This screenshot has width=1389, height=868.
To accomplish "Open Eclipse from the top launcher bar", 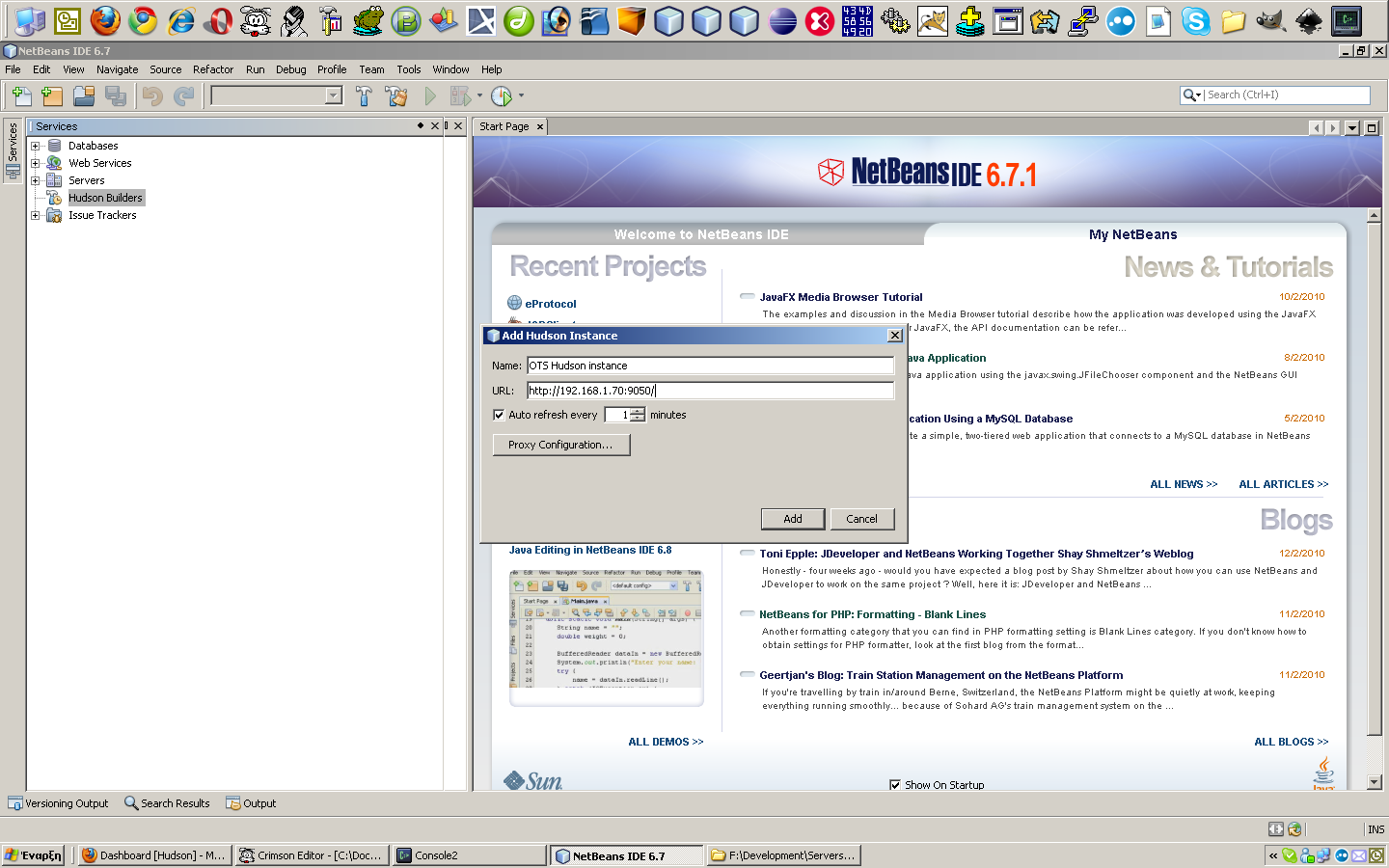I will [x=782, y=20].
